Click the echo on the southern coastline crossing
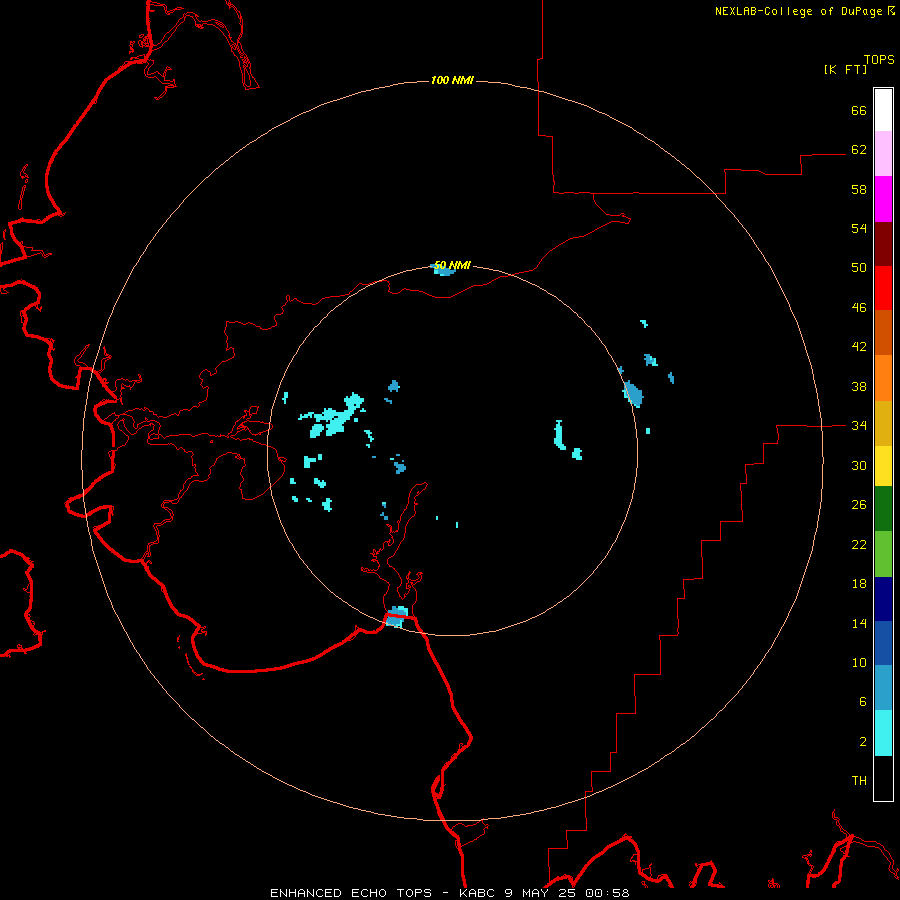This screenshot has width=900, height=900. [x=397, y=616]
